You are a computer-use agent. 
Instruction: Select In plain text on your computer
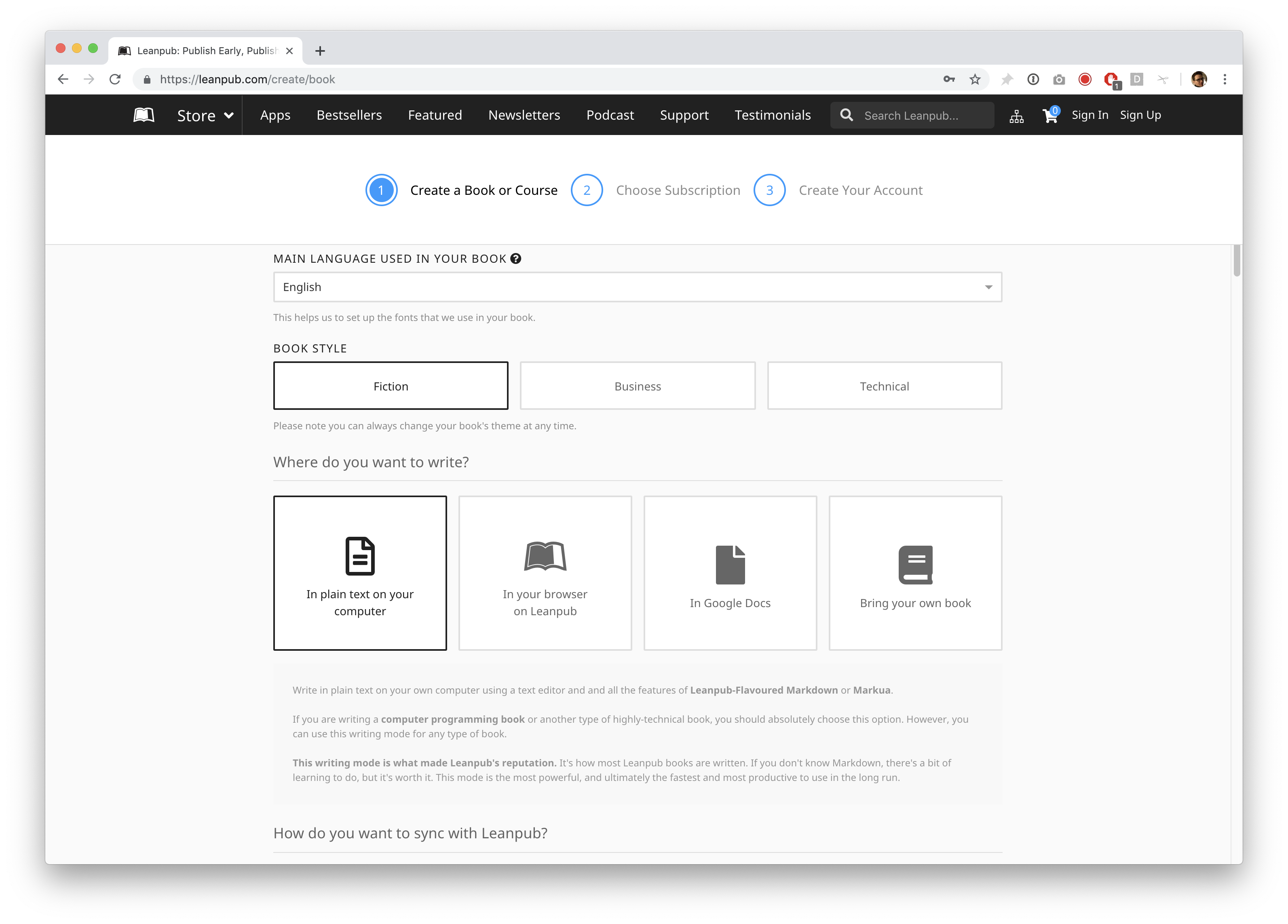(x=360, y=573)
